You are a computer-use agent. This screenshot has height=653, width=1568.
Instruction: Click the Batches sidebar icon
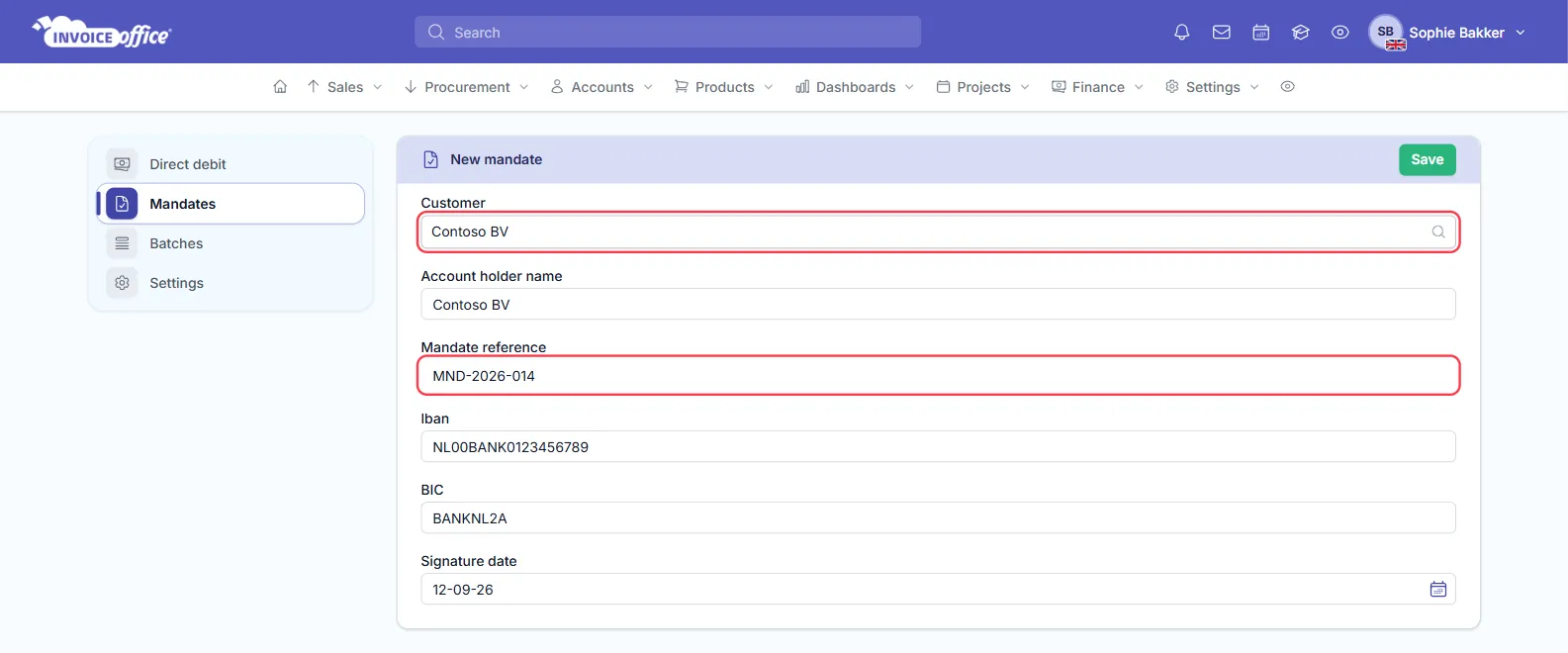(122, 243)
